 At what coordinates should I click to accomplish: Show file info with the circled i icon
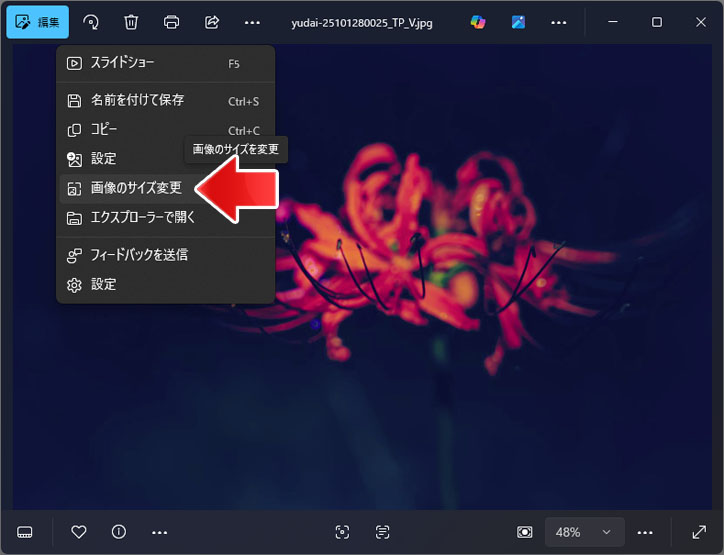click(119, 532)
